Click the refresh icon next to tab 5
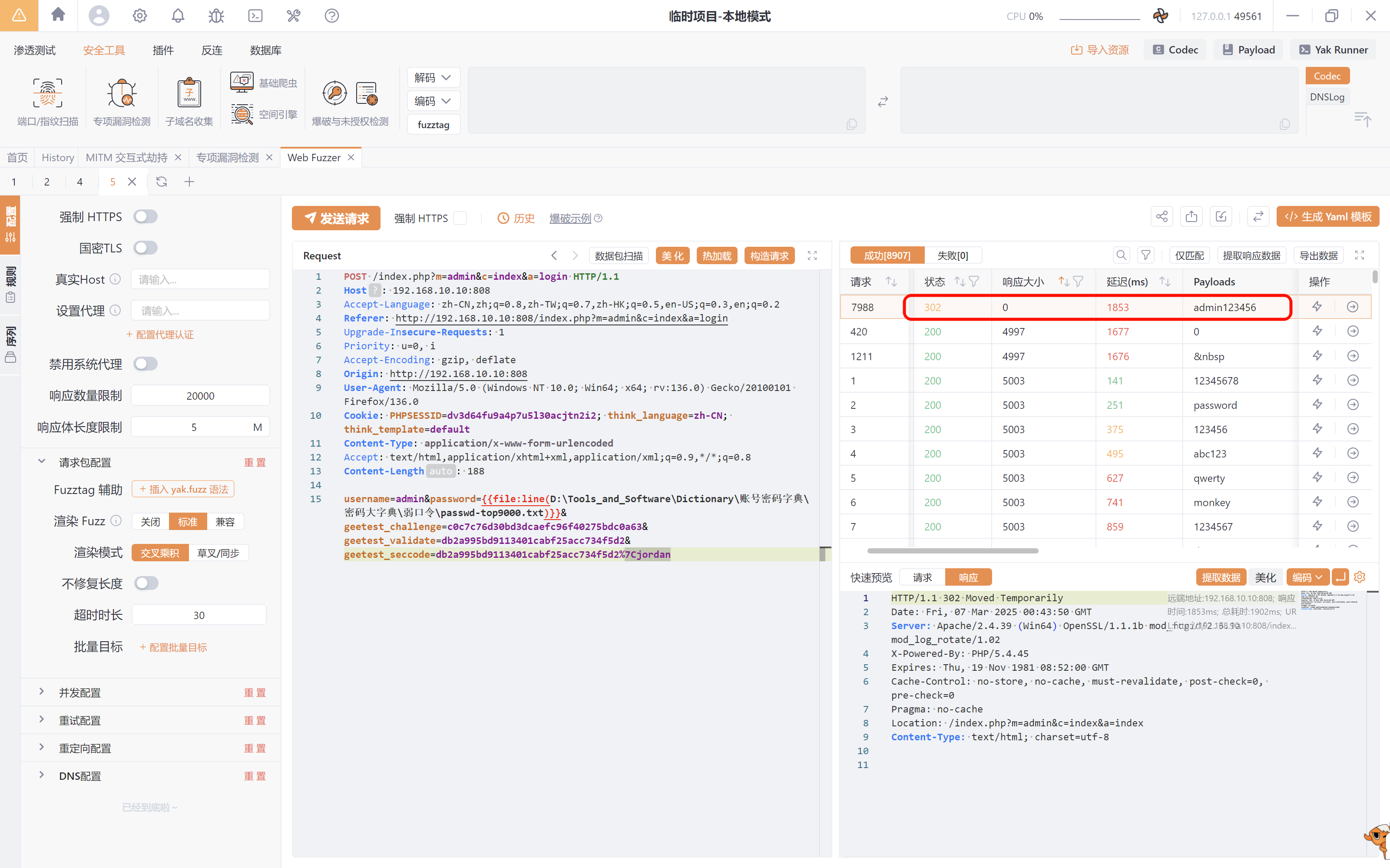This screenshot has height=868, width=1390. pos(161,182)
